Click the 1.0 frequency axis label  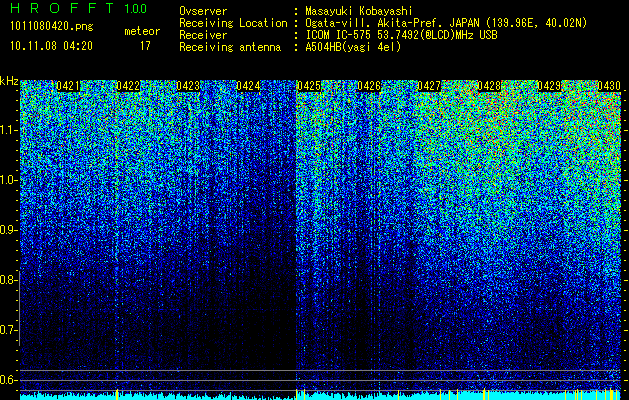click(8, 180)
